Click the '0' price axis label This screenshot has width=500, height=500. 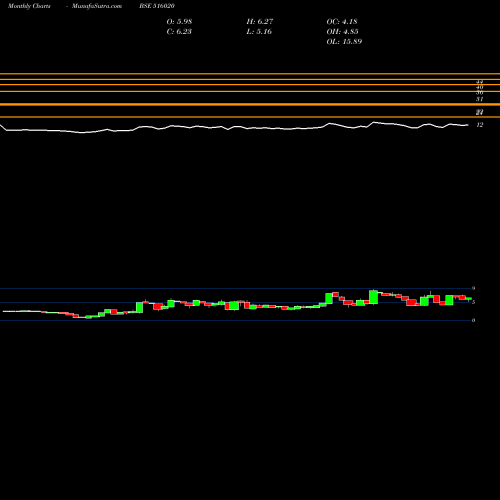tap(473, 320)
